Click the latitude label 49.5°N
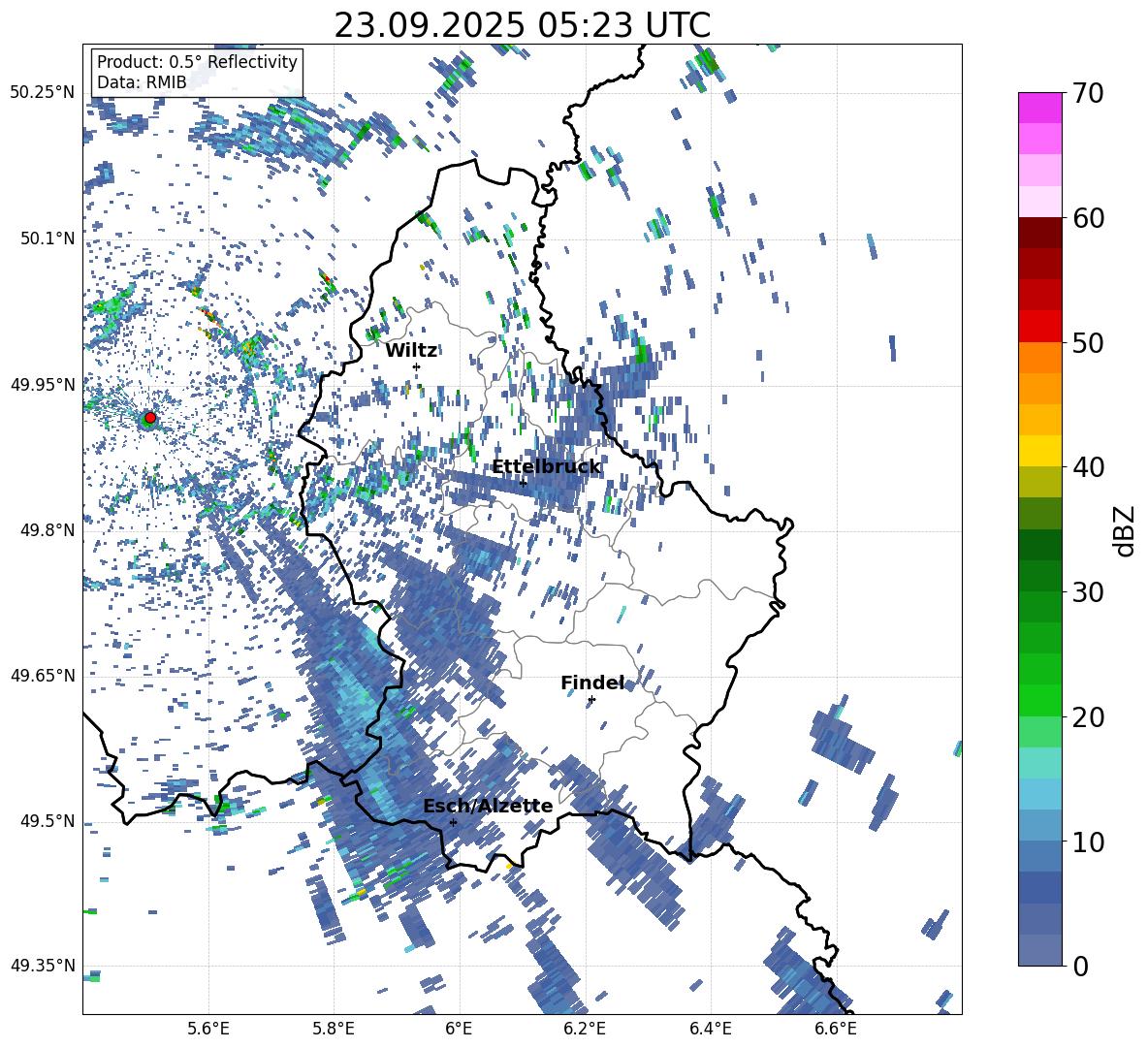This screenshot has height=1048, width=1148. tap(47, 820)
